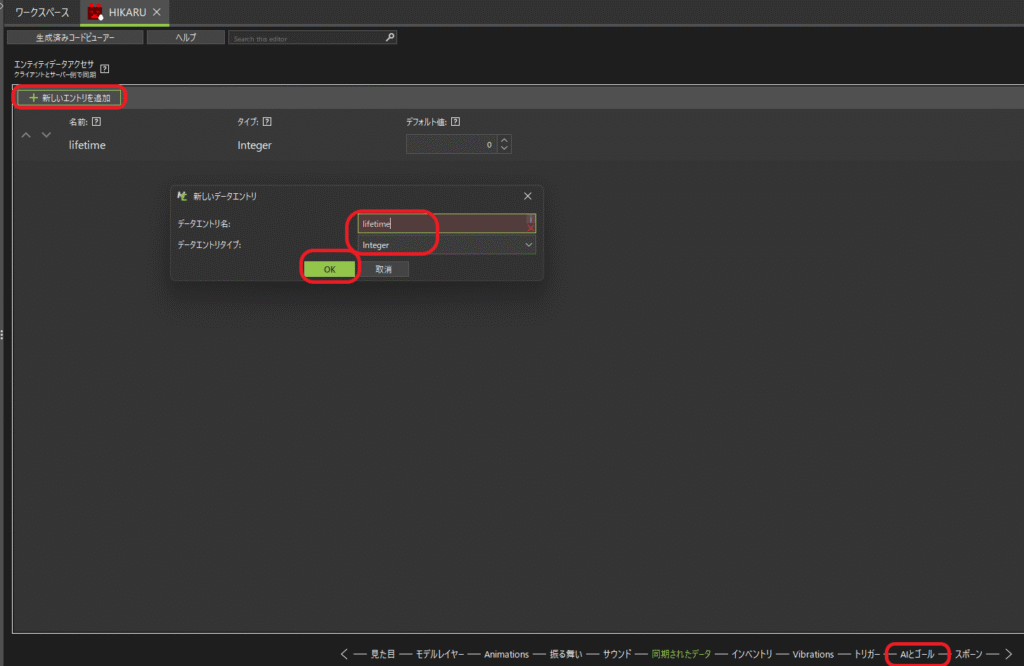Switch to the ワークスペース tab

(x=42, y=12)
